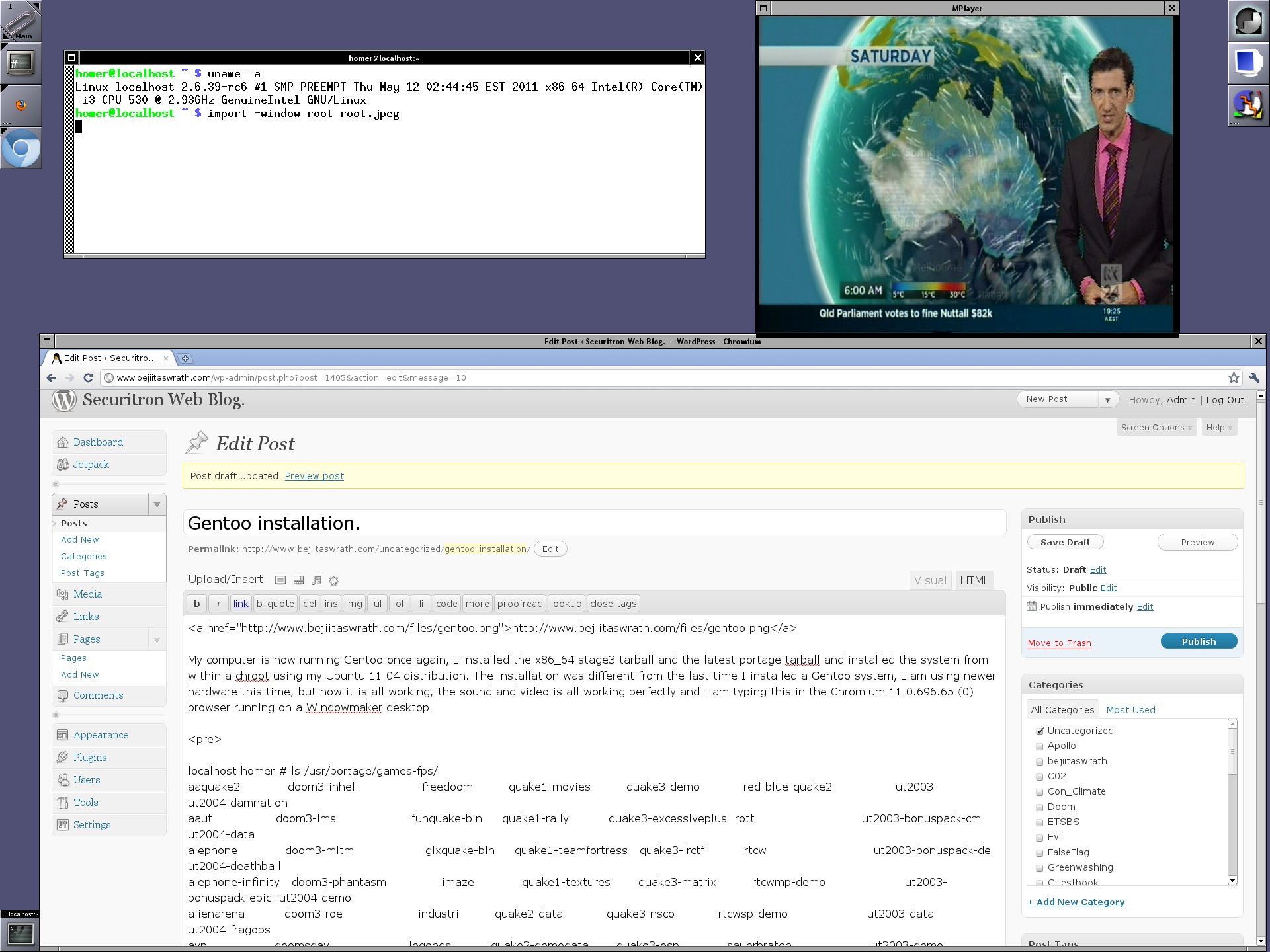Open the Screen Options panel

1156,428
